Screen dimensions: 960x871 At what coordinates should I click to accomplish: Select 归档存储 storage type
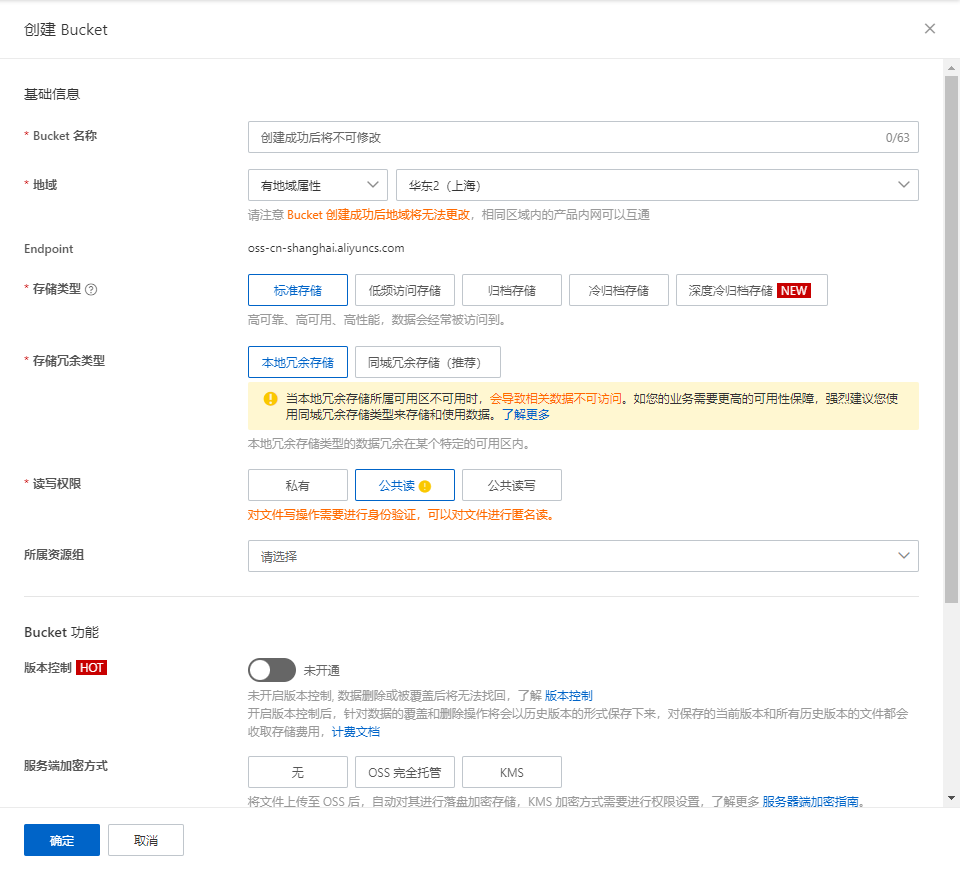511,290
